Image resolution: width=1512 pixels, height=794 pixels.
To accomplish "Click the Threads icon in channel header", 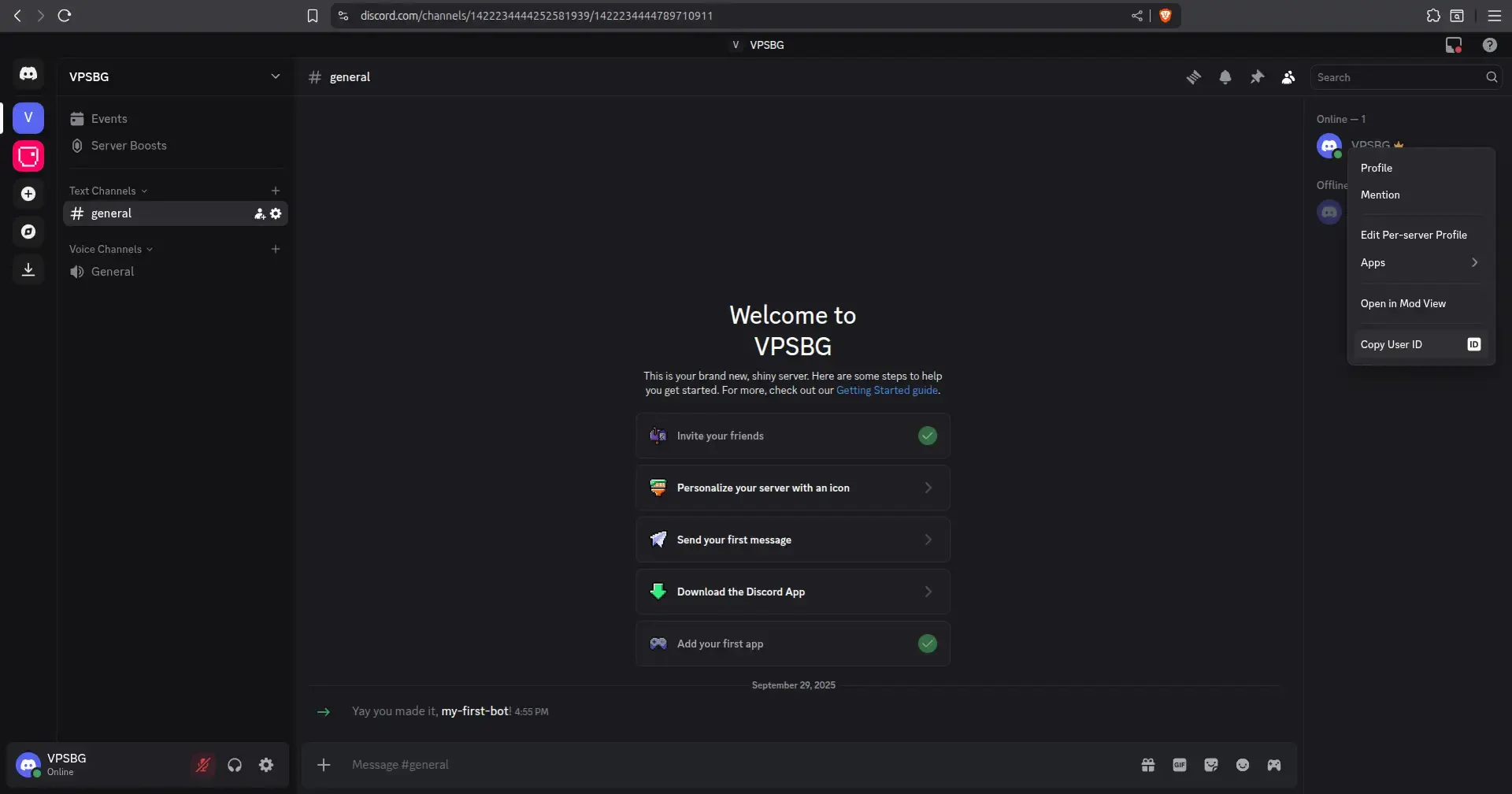I will (x=1194, y=77).
